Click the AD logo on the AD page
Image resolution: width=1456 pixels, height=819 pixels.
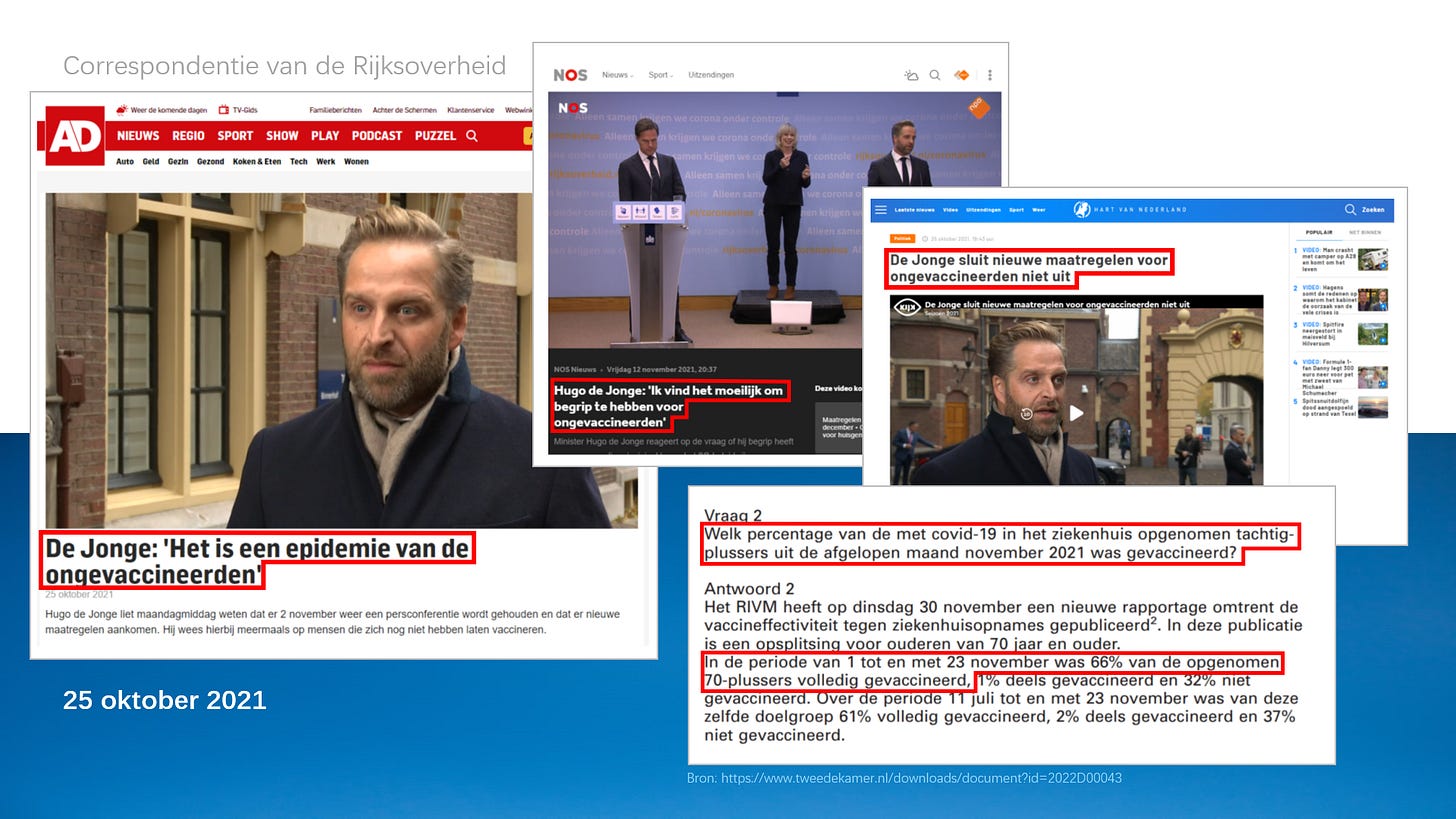(x=75, y=136)
